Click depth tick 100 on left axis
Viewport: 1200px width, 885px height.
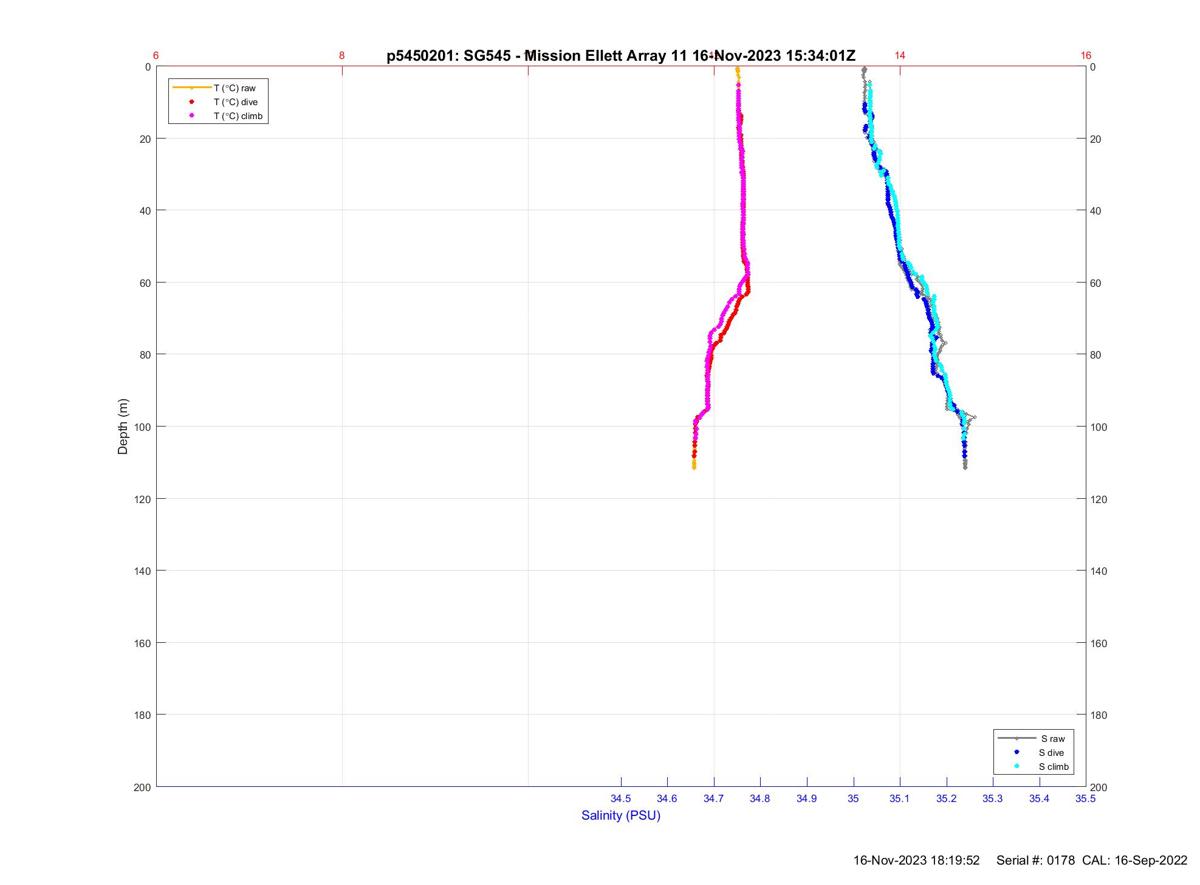click(141, 427)
